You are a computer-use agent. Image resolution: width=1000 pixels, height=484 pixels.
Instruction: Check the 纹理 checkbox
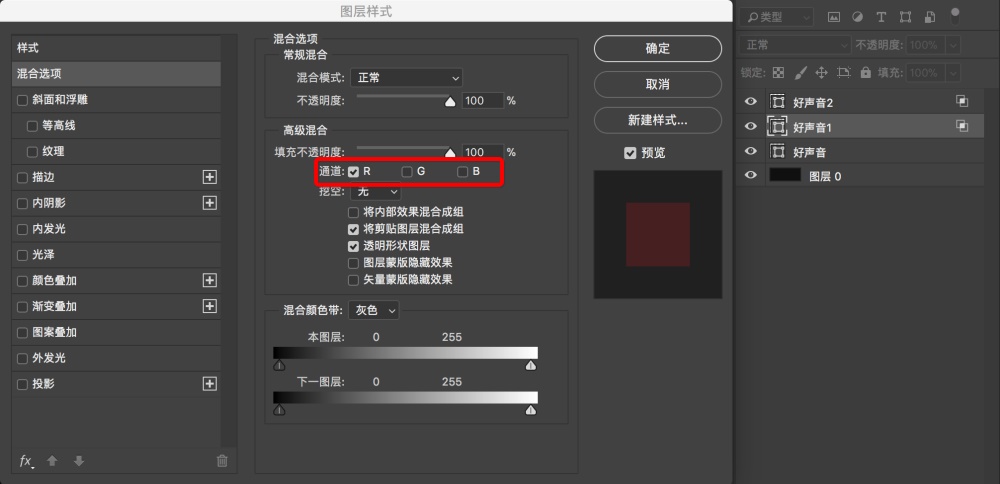coord(32,152)
